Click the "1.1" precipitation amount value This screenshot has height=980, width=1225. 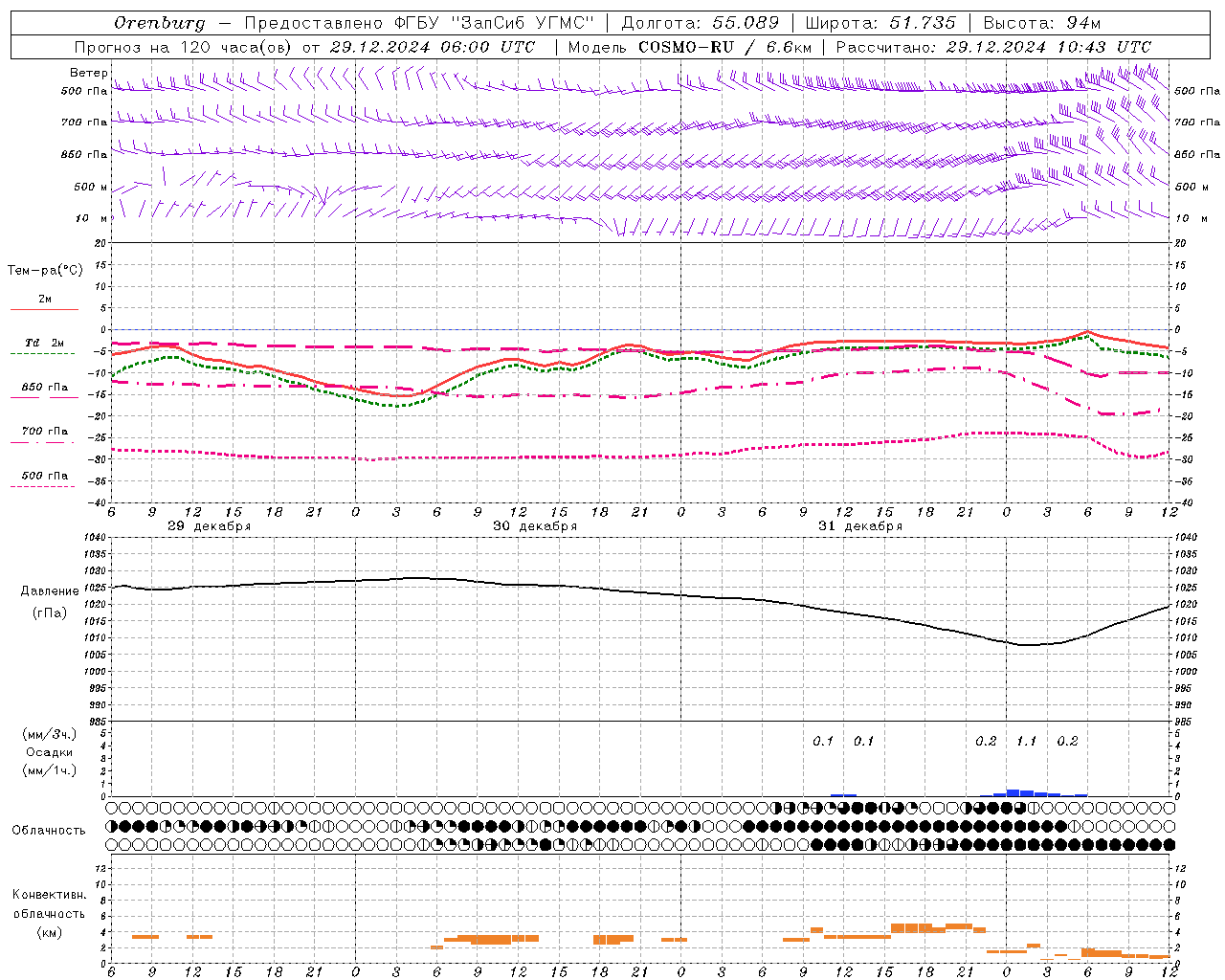[x=1026, y=742]
